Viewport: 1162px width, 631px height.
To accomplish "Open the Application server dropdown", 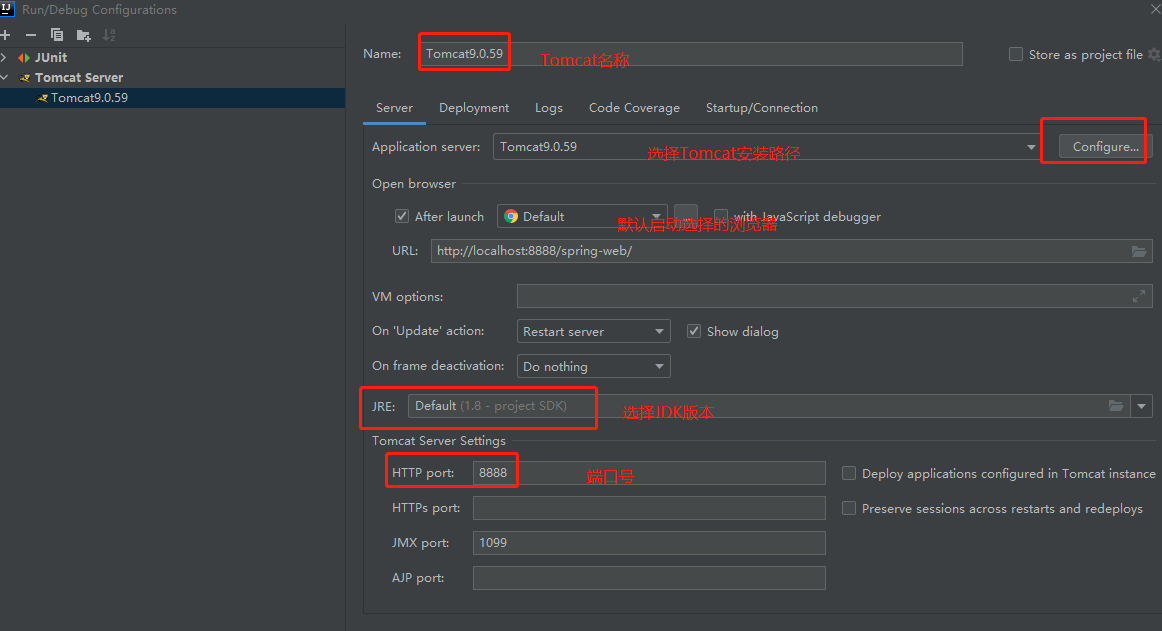I will pyautogui.click(x=1031, y=147).
